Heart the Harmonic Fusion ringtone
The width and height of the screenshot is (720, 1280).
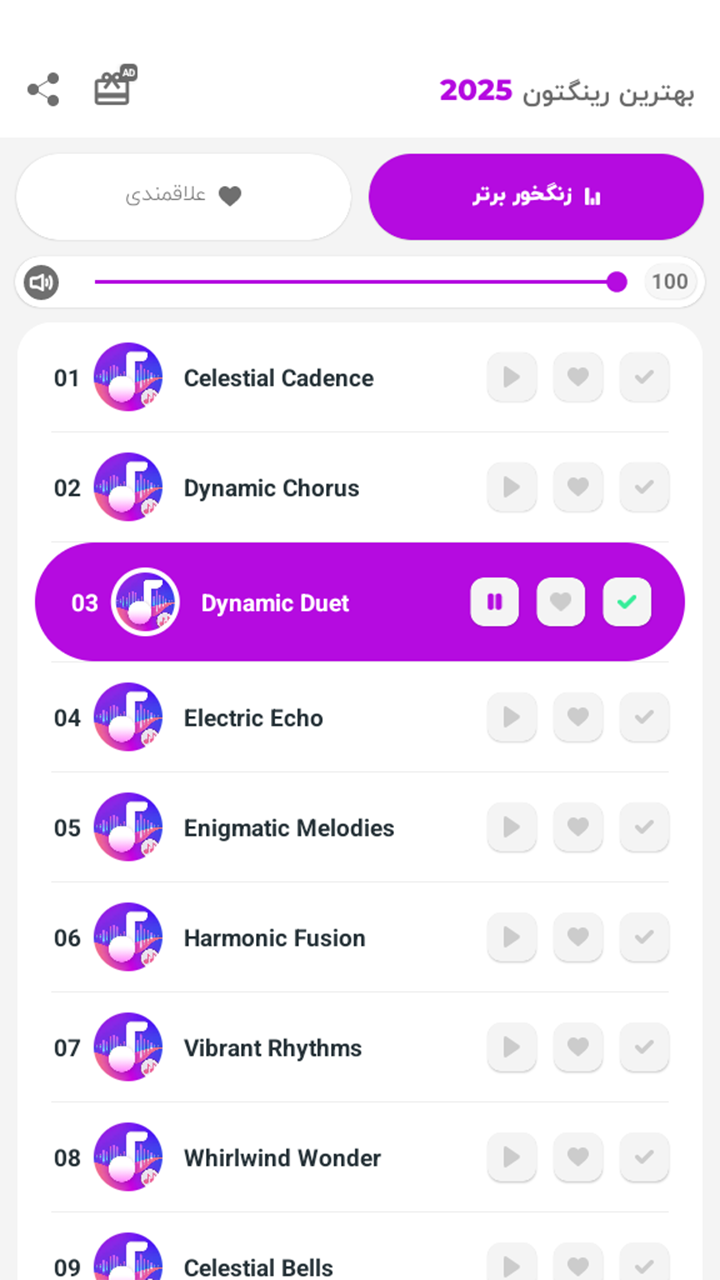(578, 938)
